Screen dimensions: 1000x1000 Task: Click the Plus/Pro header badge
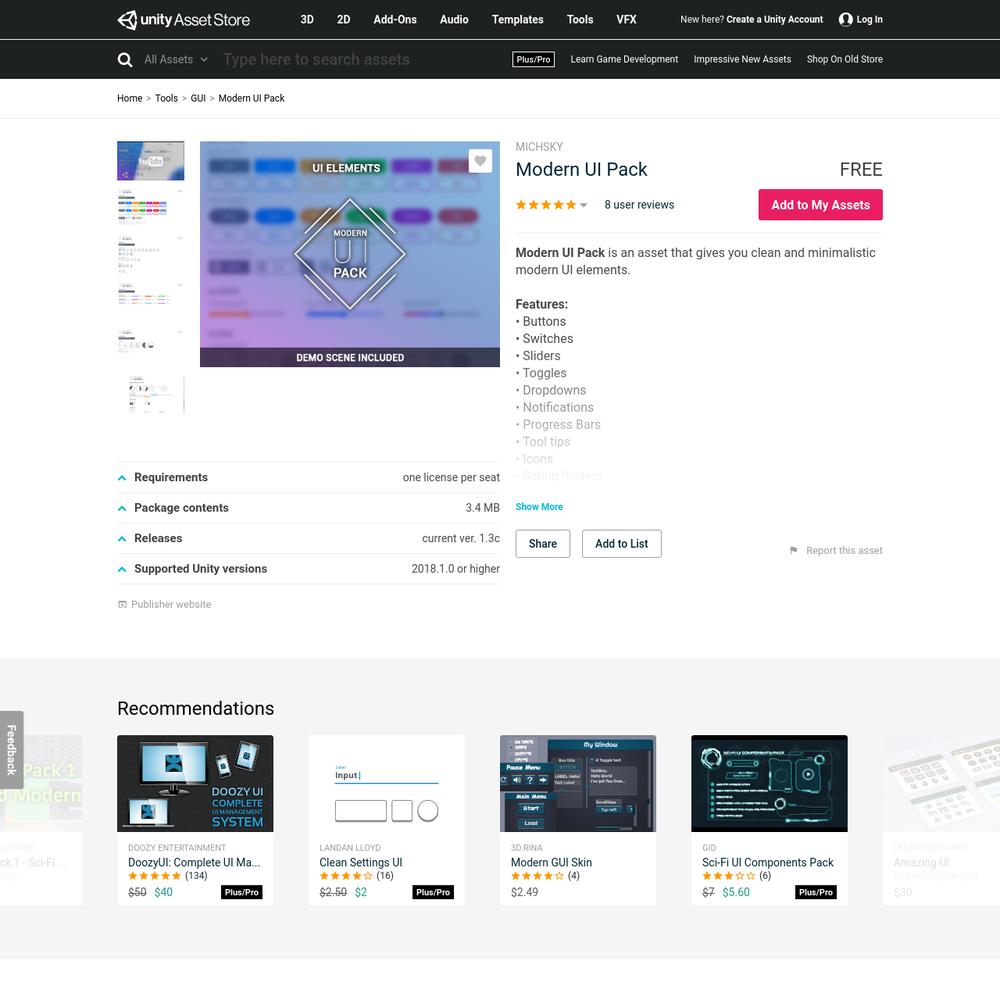coord(533,59)
